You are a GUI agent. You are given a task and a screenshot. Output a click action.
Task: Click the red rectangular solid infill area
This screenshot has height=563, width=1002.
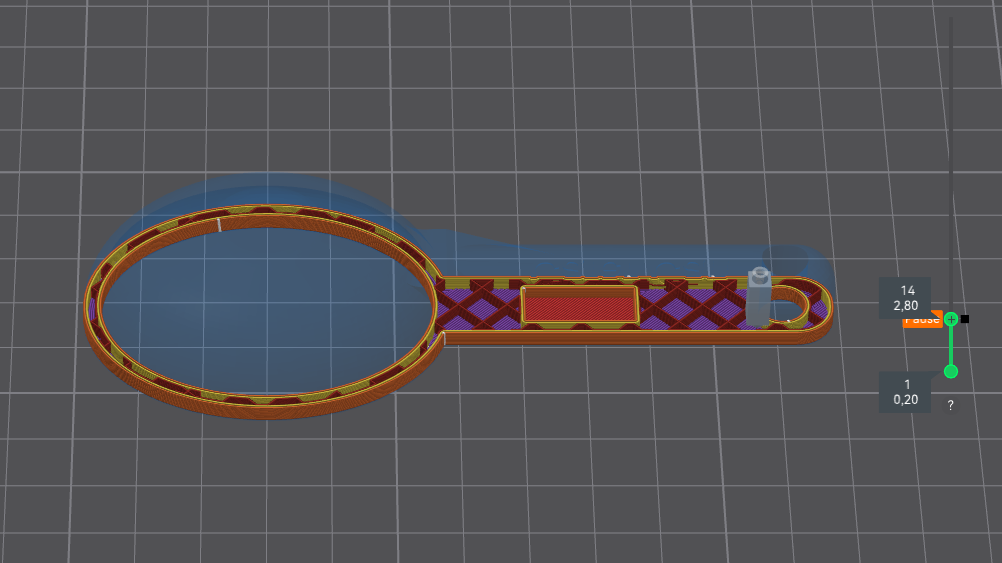click(x=580, y=308)
